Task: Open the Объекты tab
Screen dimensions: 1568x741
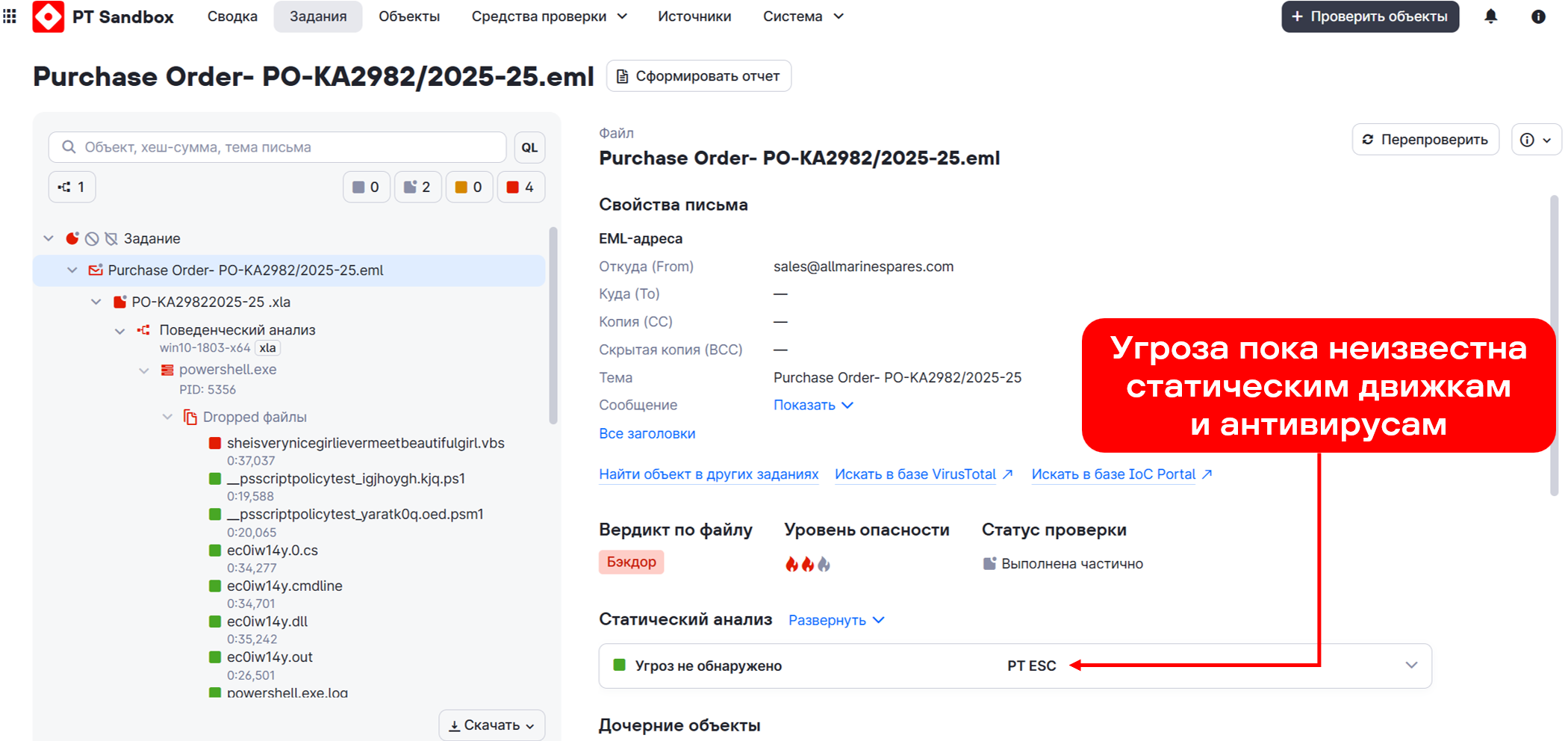Action: [x=409, y=16]
